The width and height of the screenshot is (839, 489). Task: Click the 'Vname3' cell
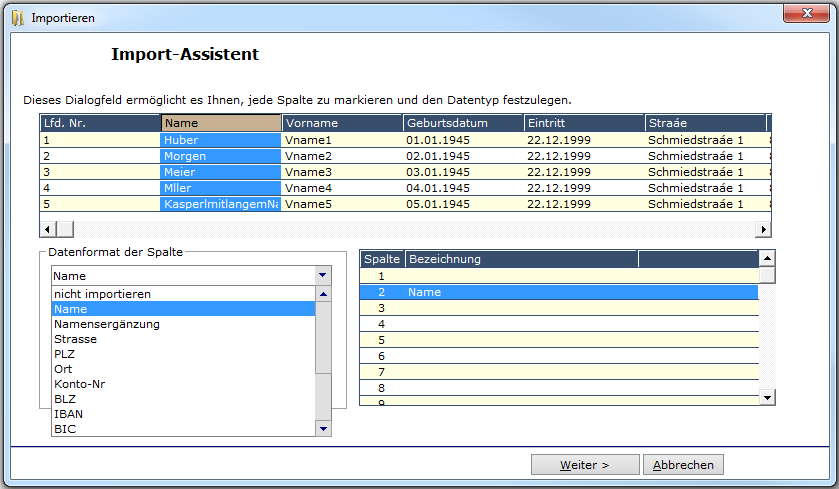click(x=342, y=172)
